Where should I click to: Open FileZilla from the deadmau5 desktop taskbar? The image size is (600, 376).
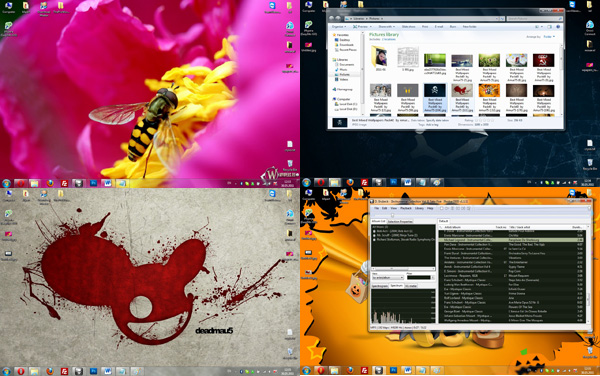point(64,371)
